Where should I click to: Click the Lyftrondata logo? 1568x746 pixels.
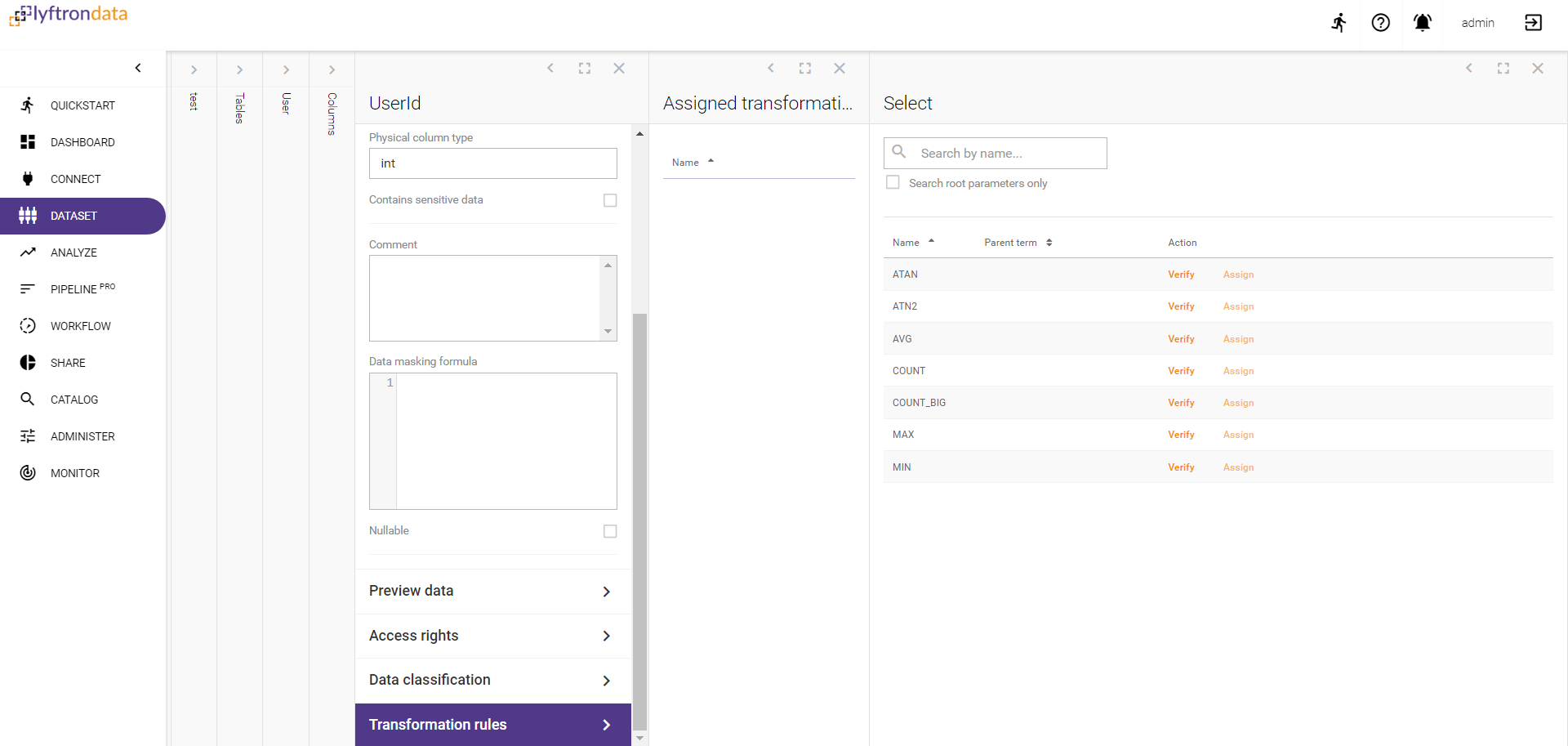69,15
